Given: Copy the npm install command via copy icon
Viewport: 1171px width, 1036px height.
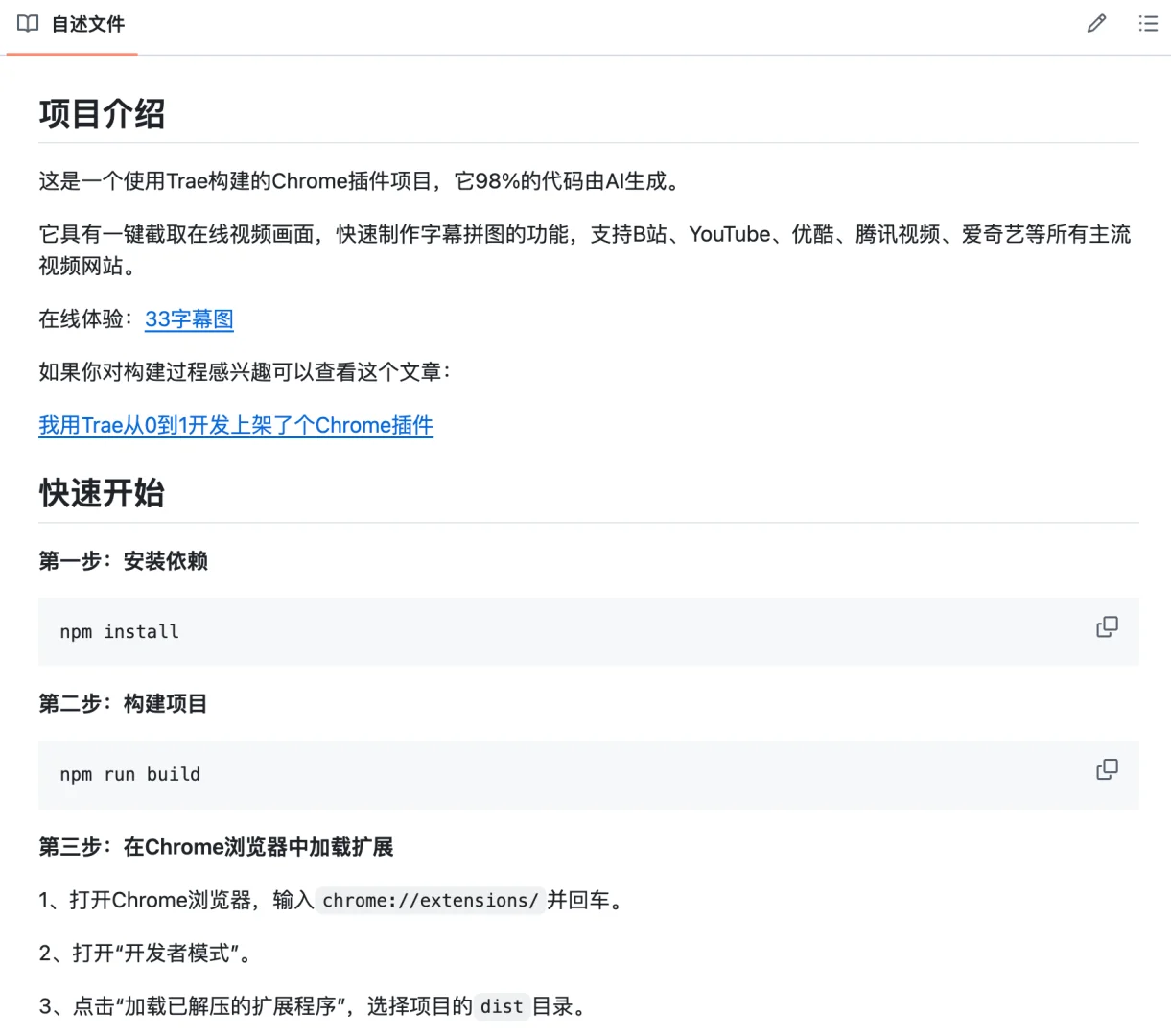Looking at the screenshot, I should point(1107,626).
